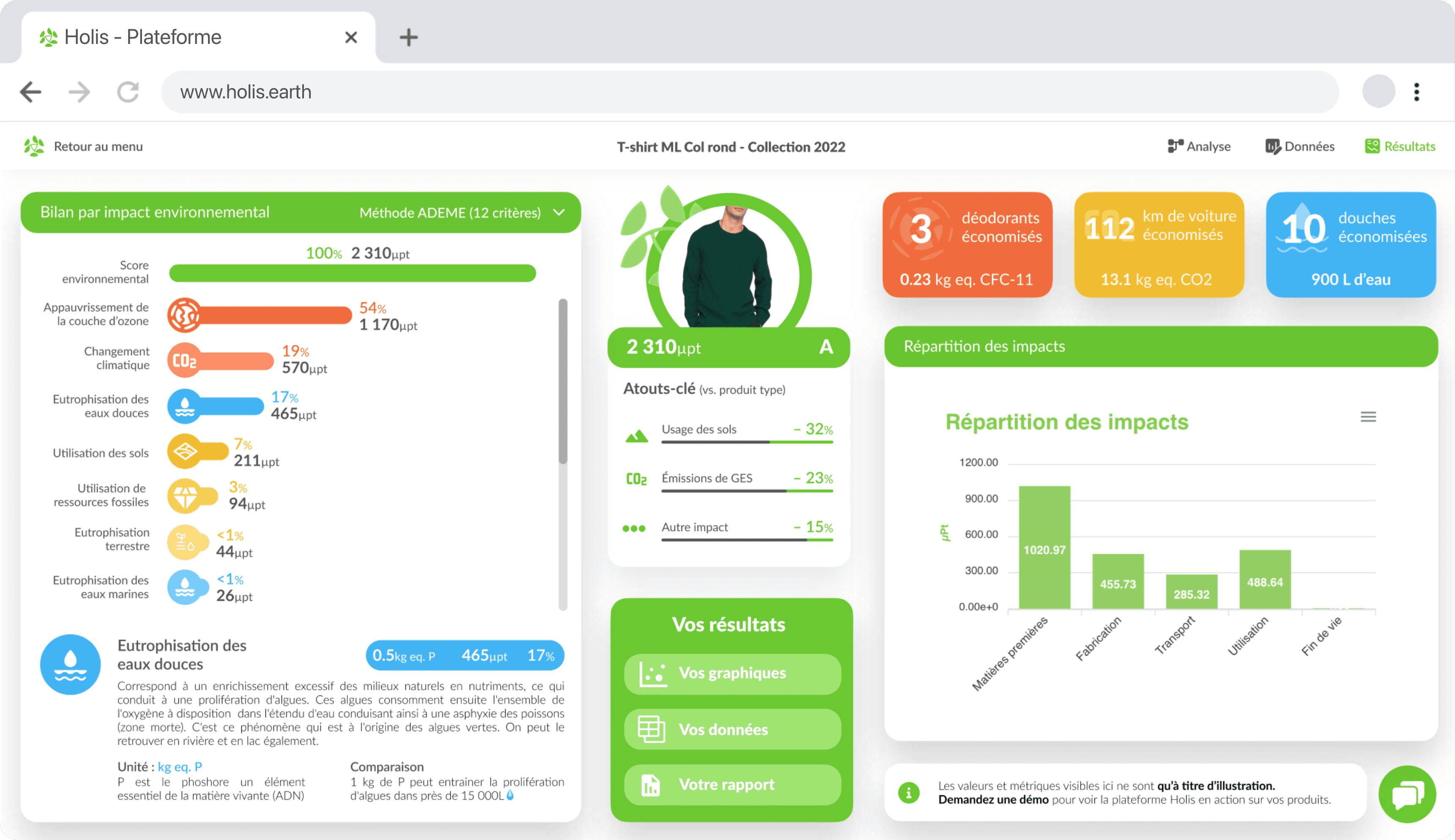Click the Holis leaf logo near Retour au menu

[33, 146]
